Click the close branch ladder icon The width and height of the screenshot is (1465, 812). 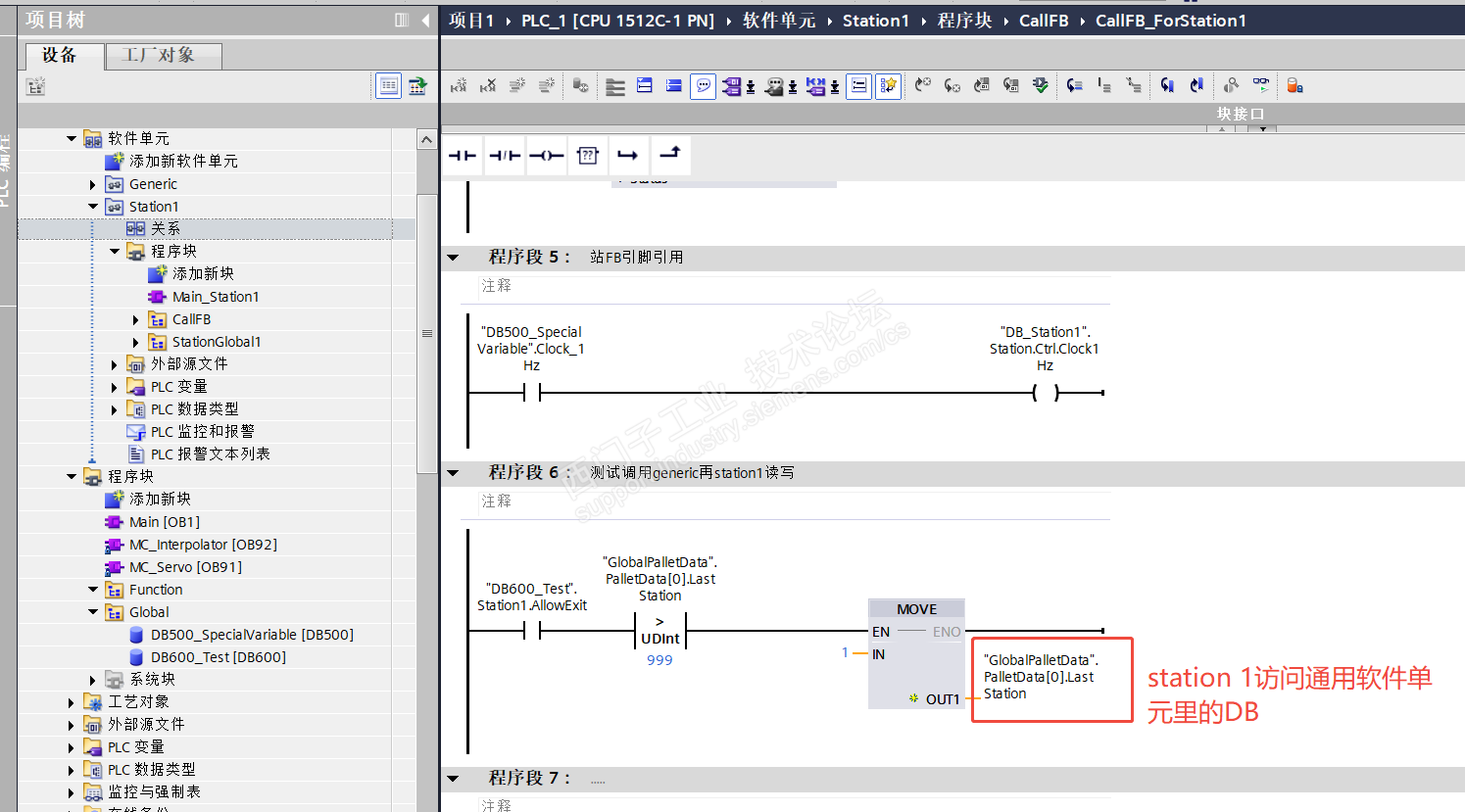(x=670, y=156)
